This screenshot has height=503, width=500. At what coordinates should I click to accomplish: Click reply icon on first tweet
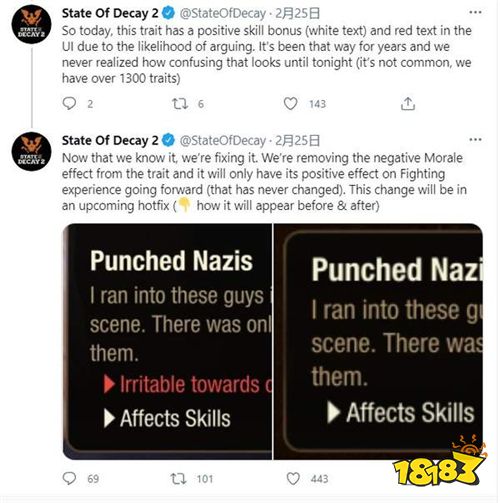pyautogui.click(x=69, y=104)
